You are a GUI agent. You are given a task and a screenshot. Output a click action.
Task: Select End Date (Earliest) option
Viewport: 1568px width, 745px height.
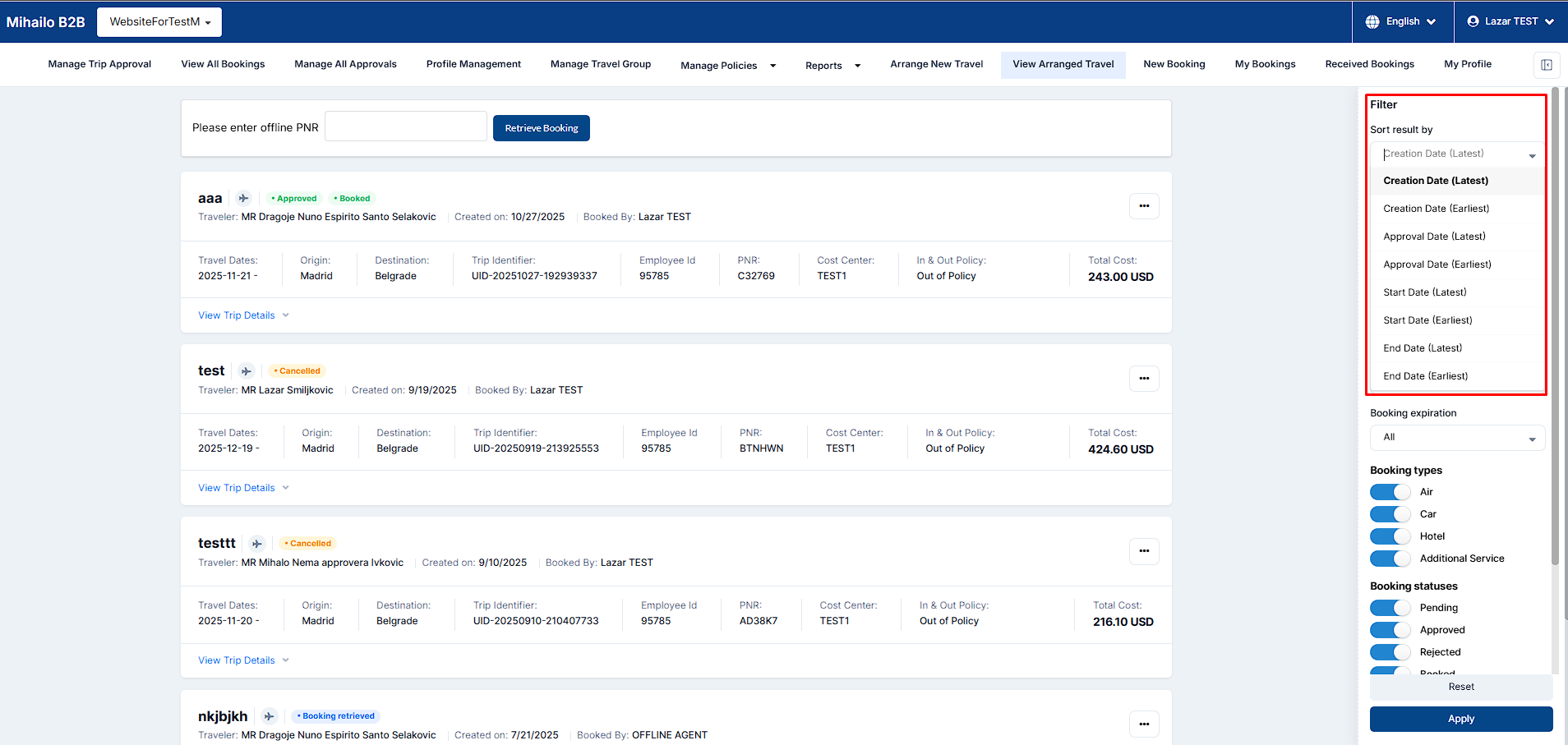1457,376
